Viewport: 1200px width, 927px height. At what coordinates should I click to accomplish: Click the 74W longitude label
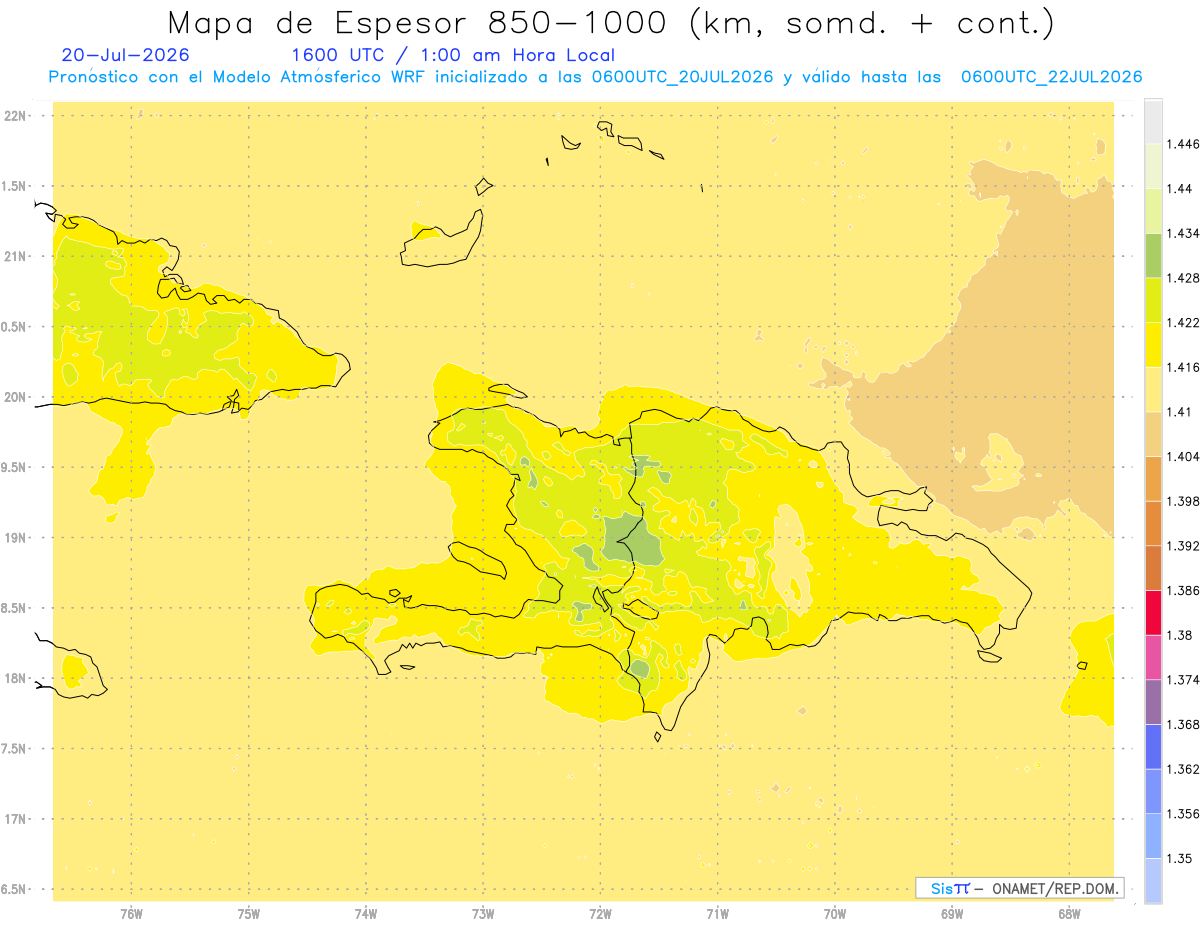[366, 913]
